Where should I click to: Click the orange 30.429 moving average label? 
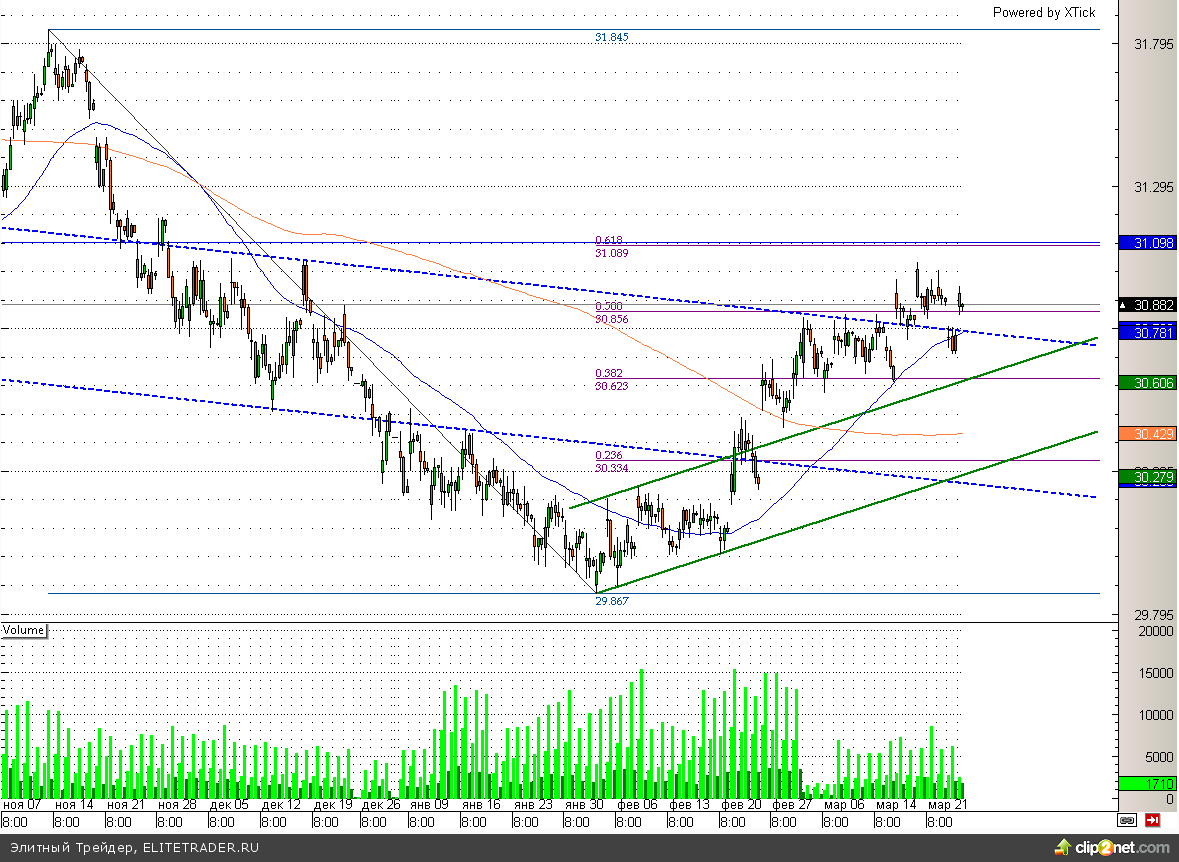coord(1147,434)
